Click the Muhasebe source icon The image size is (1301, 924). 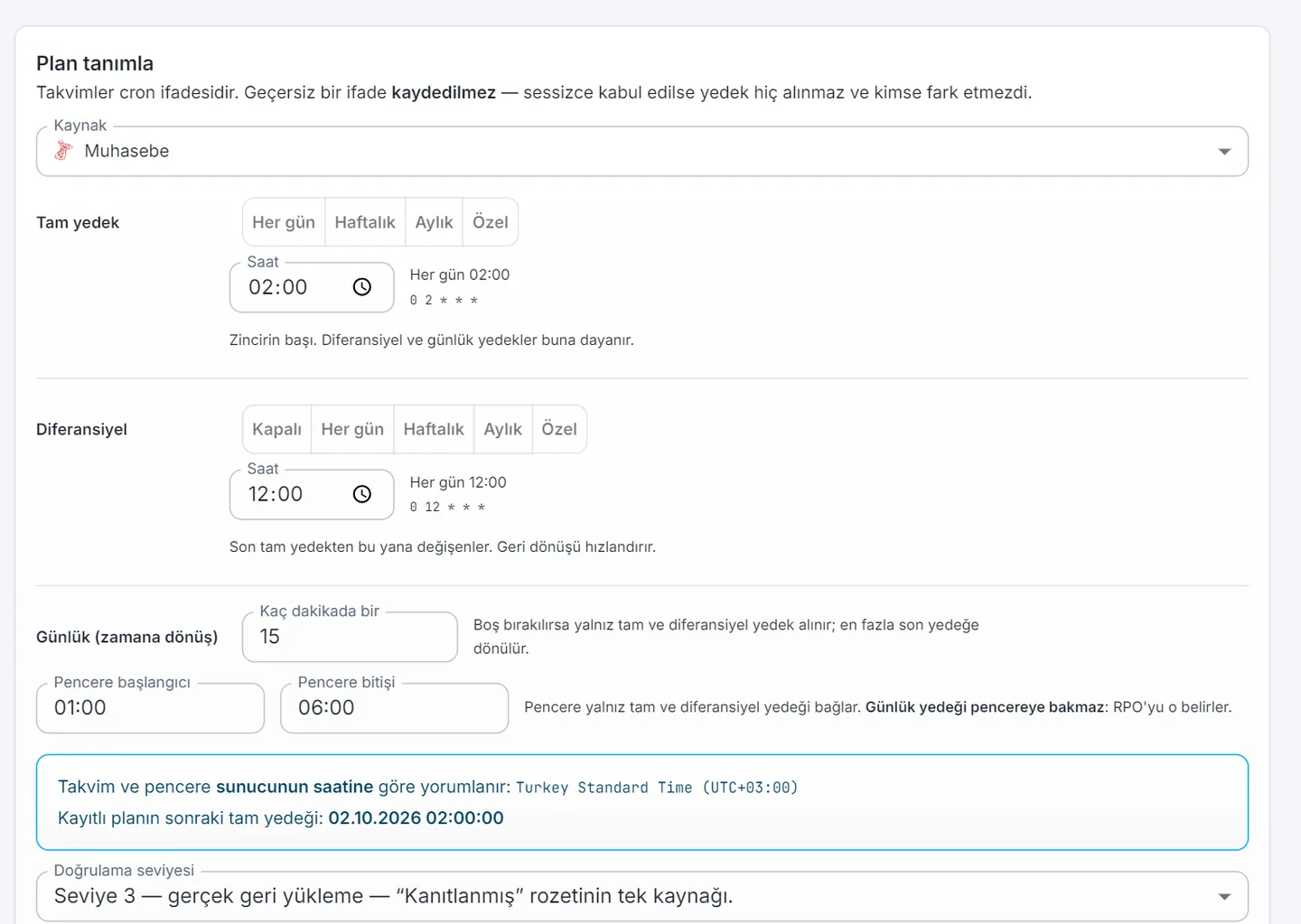[x=63, y=151]
